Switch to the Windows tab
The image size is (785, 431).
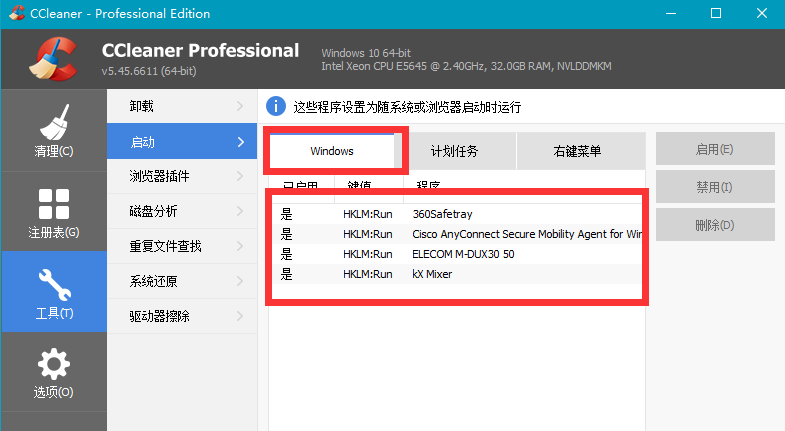pyautogui.click(x=332, y=151)
